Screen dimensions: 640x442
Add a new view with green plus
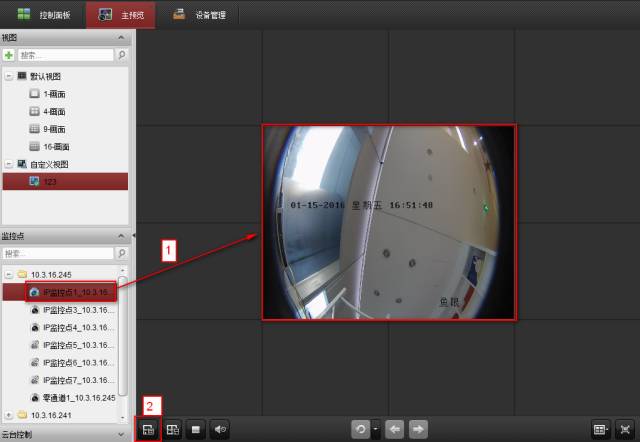9,56
